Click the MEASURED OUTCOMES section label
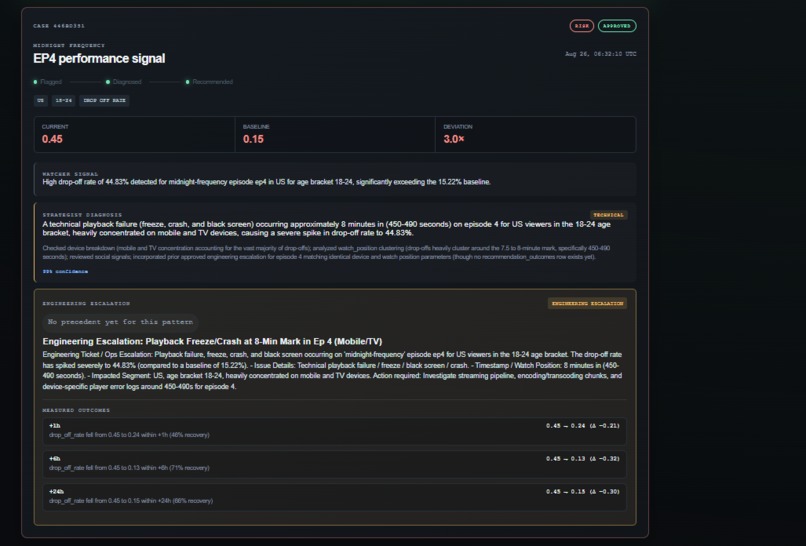Viewport: 806px width, 546px height. [x=76, y=410]
